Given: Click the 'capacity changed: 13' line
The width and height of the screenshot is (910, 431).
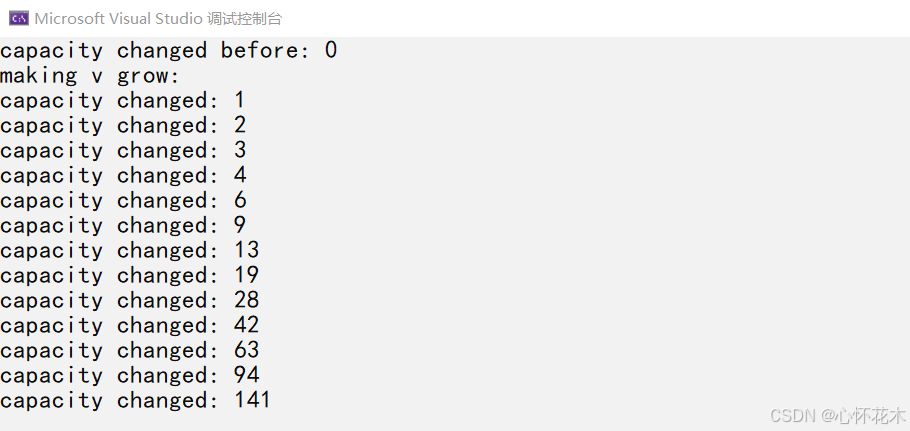Looking at the screenshot, I should [x=129, y=251].
